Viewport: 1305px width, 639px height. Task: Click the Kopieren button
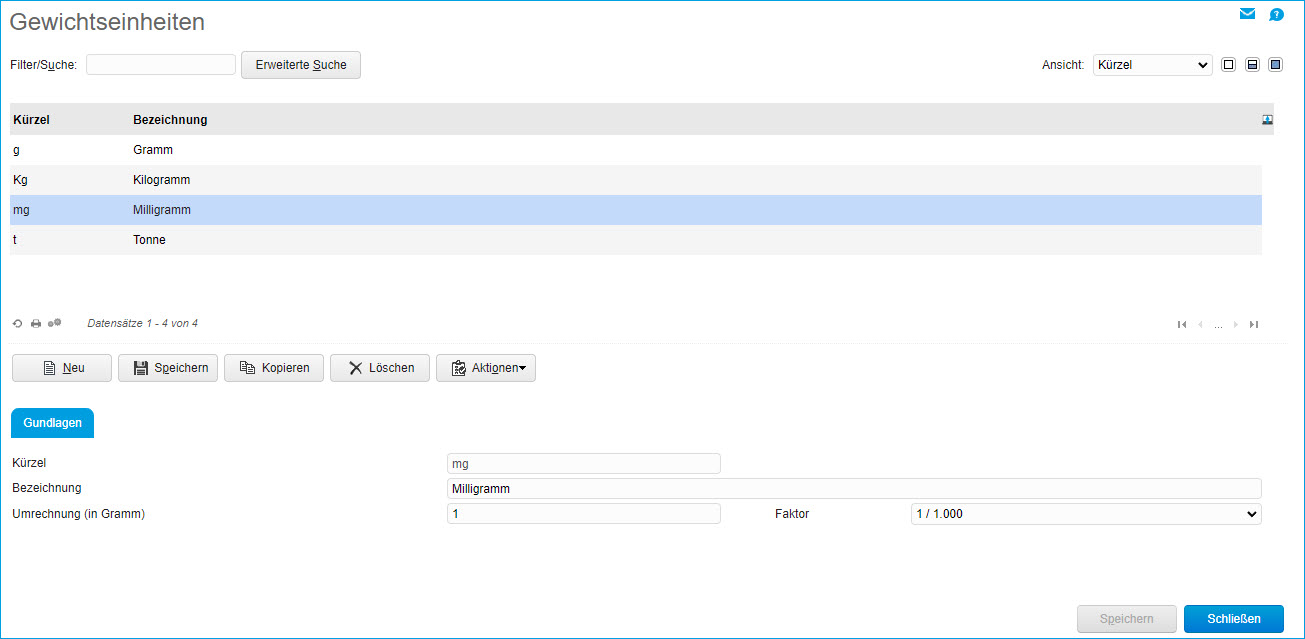pos(274,368)
